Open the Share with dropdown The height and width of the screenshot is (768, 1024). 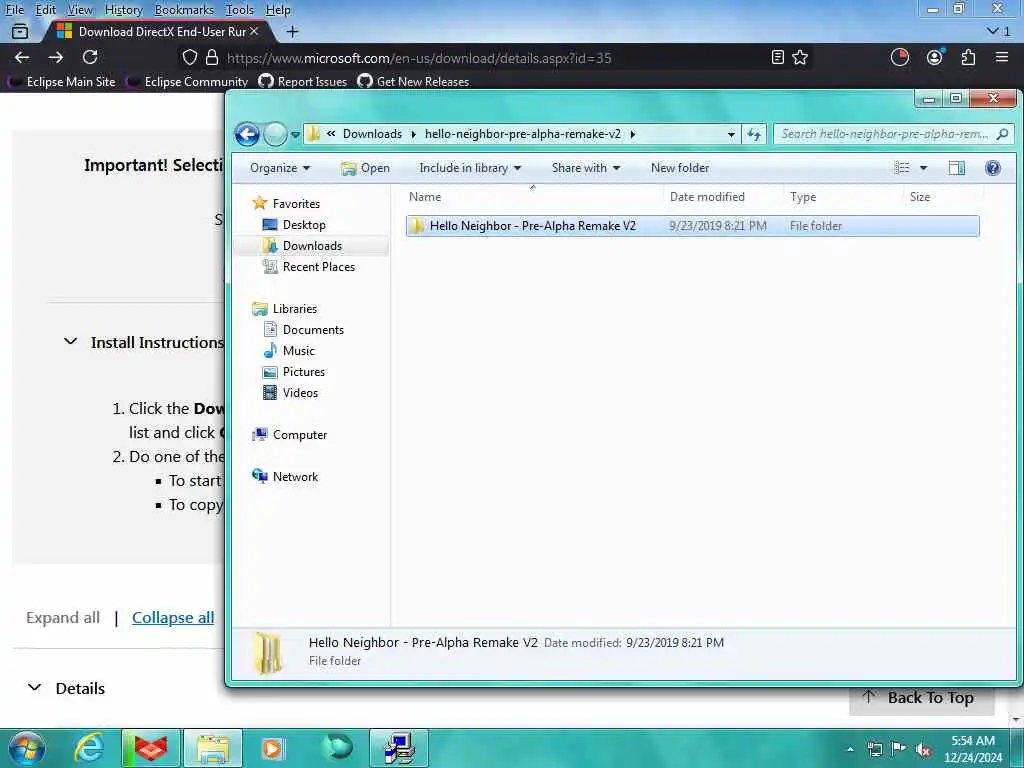pyautogui.click(x=586, y=168)
